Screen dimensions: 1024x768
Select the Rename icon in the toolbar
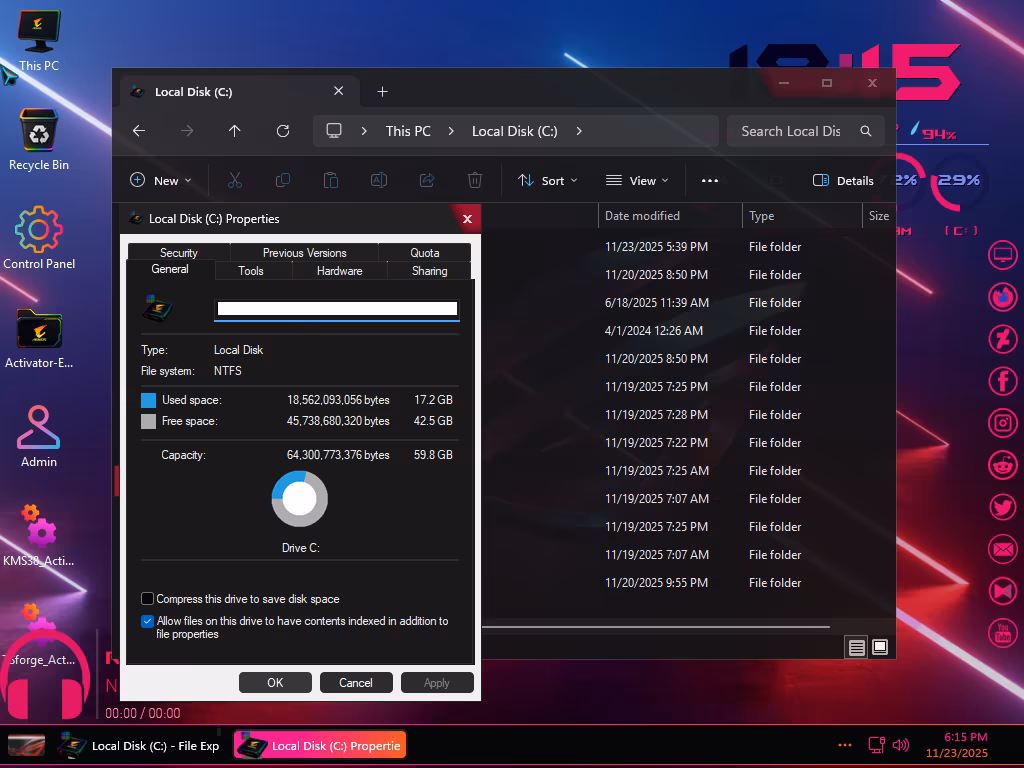[379, 180]
